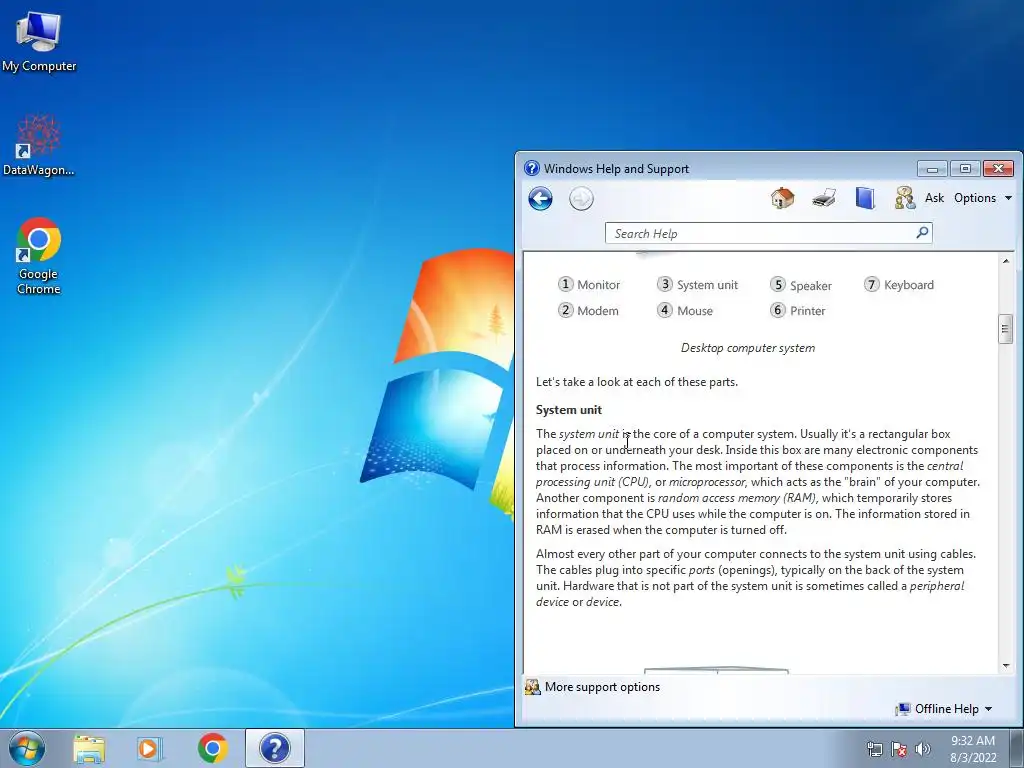Click the Keyboard legend label
The width and height of the screenshot is (1024, 768).
point(908,285)
